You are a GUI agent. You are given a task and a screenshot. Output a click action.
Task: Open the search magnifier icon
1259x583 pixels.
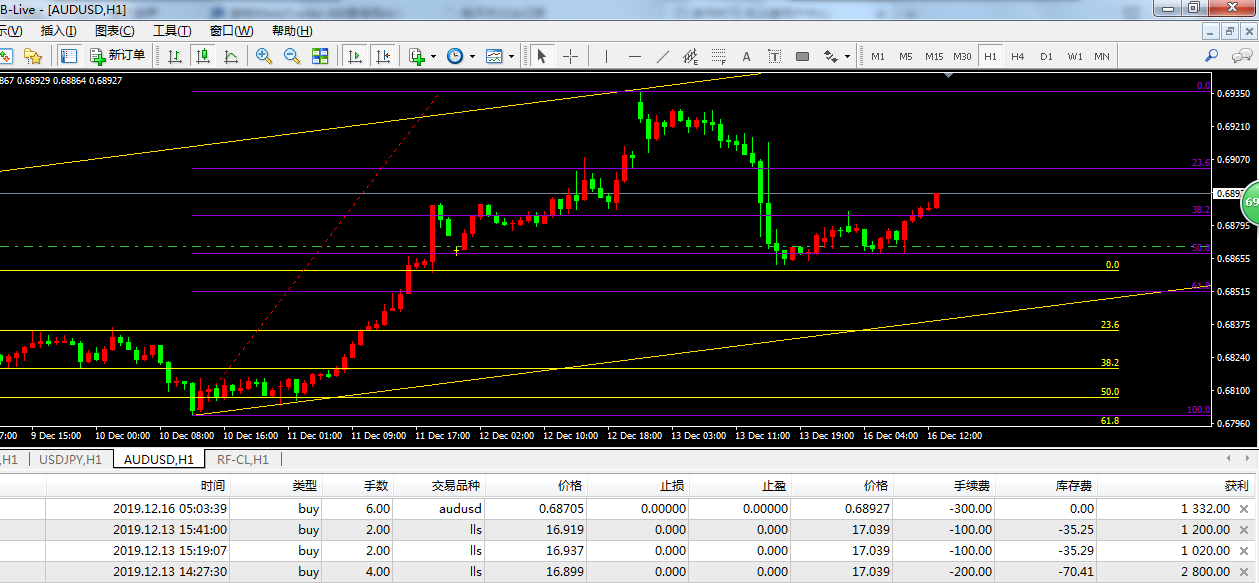click(1211, 56)
